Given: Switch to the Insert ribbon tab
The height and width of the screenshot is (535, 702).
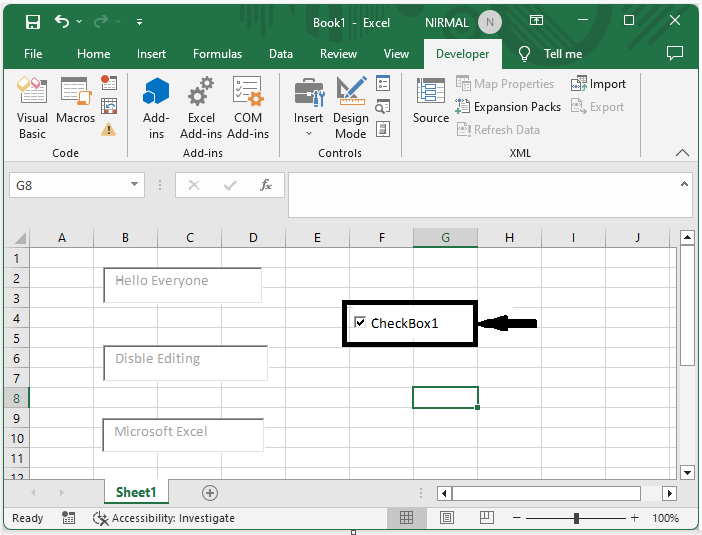Looking at the screenshot, I should tap(151, 54).
